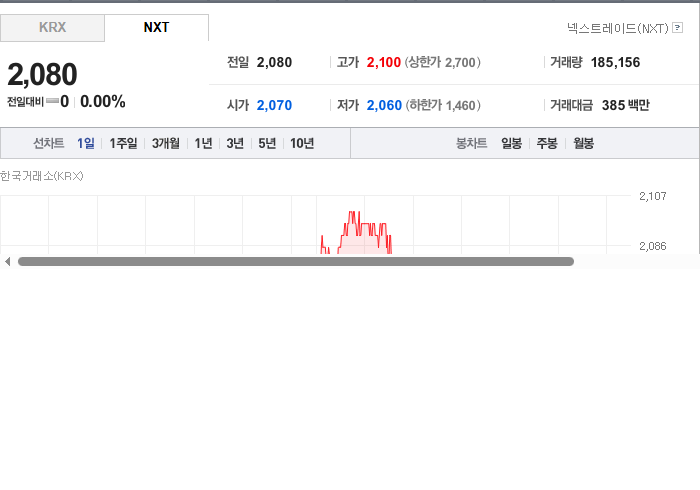Click the red intraday price line chart

(x=356, y=234)
